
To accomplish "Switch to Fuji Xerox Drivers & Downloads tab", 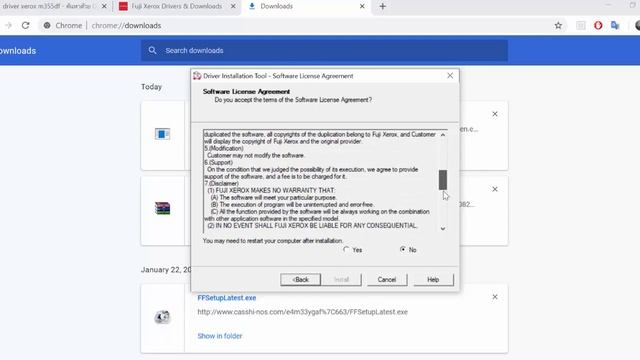I will click(x=176, y=6).
